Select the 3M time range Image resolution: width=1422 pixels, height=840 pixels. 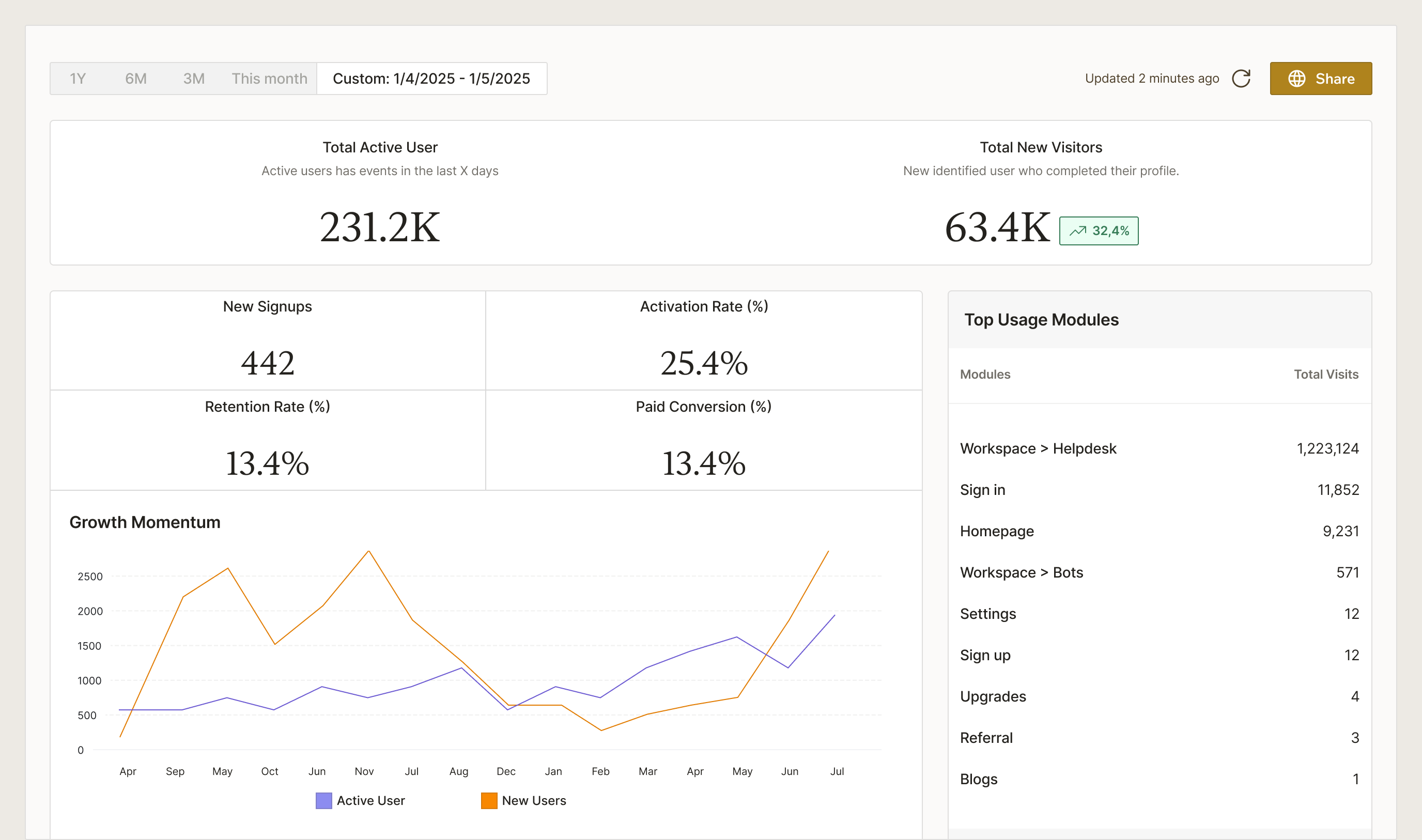[194, 78]
